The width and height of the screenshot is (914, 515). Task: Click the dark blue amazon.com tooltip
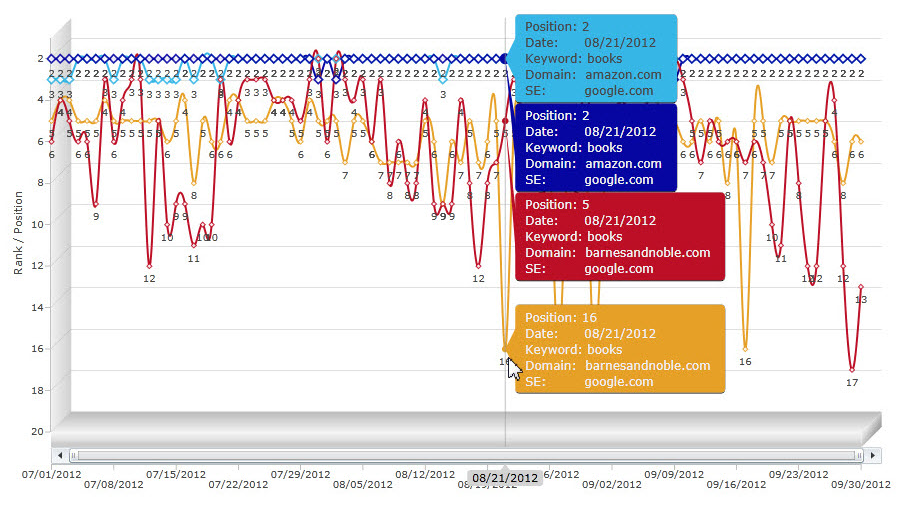click(x=596, y=147)
